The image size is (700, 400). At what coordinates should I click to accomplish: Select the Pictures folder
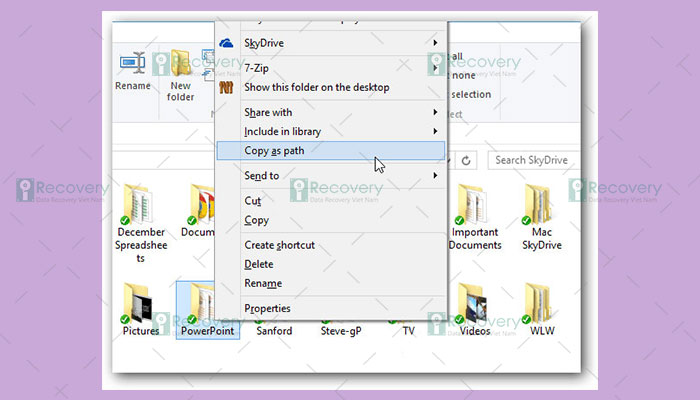141,309
